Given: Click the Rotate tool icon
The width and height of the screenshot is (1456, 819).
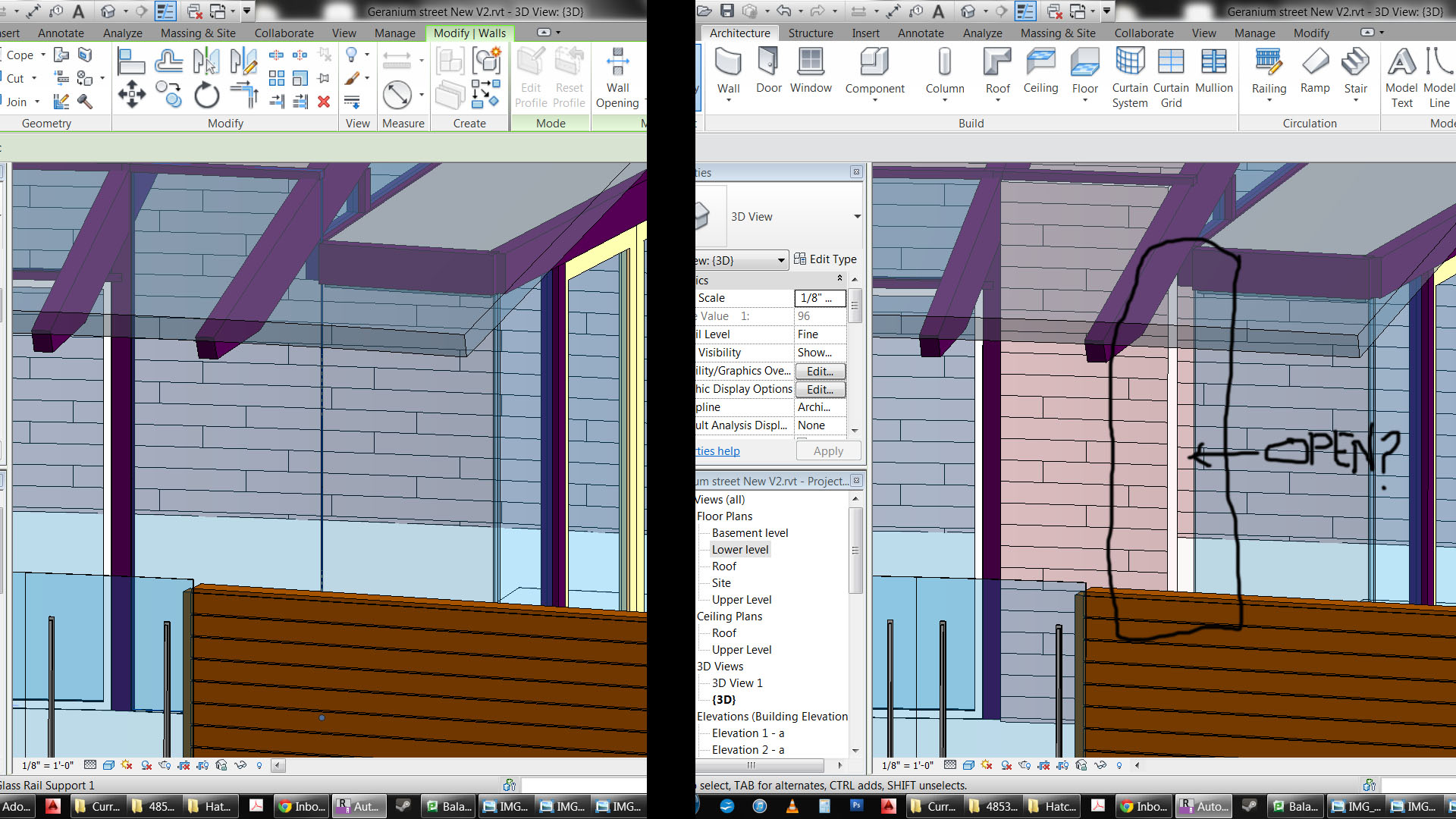Looking at the screenshot, I should [x=206, y=96].
